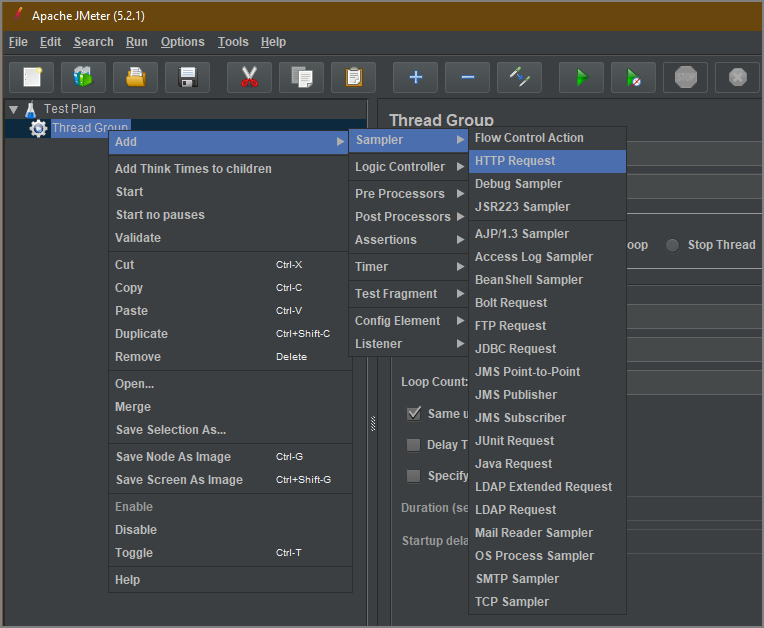Click the Thread Group gear icon

[38, 128]
